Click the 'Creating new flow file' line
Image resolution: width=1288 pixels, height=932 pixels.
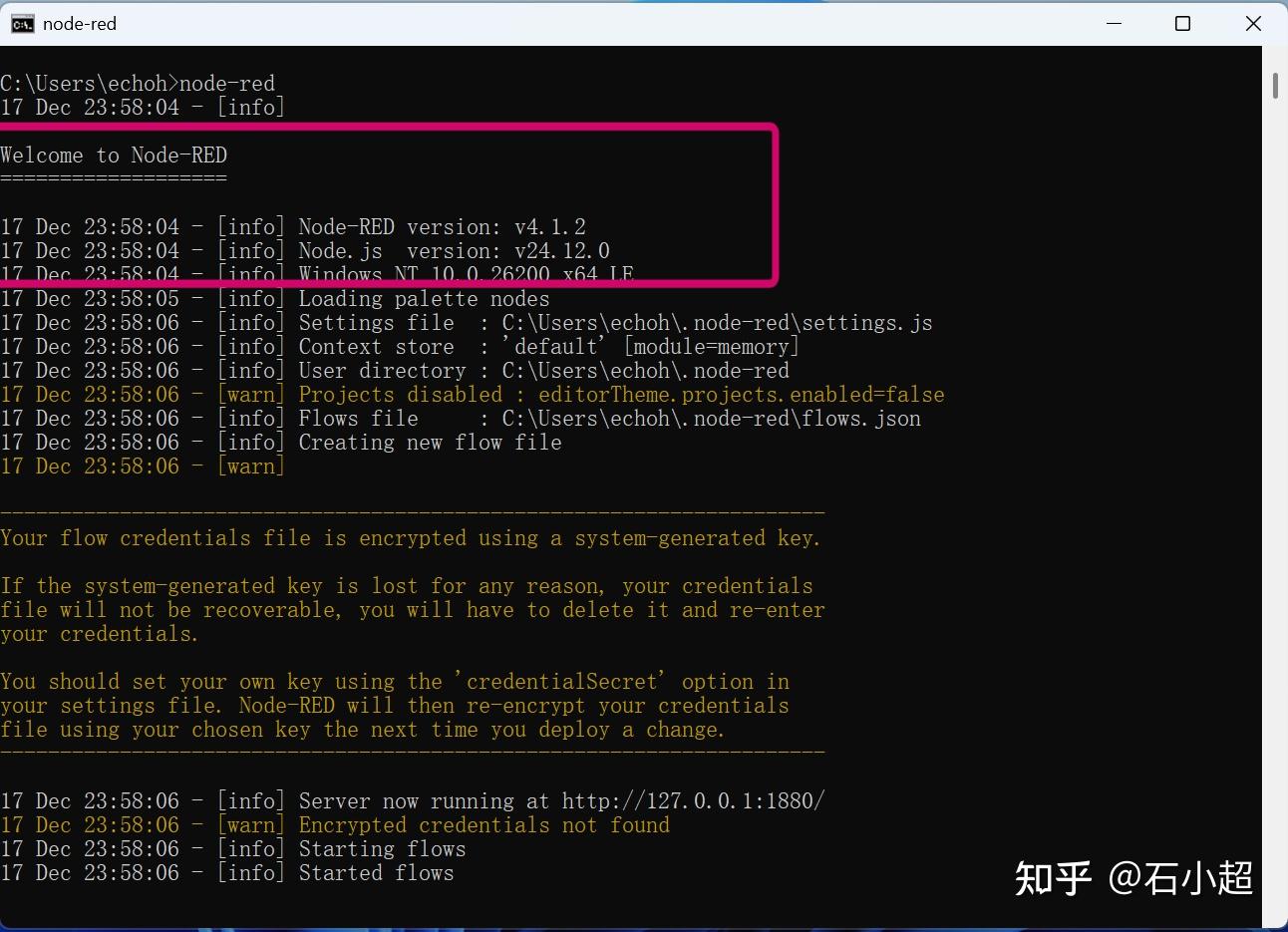click(281, 443)
